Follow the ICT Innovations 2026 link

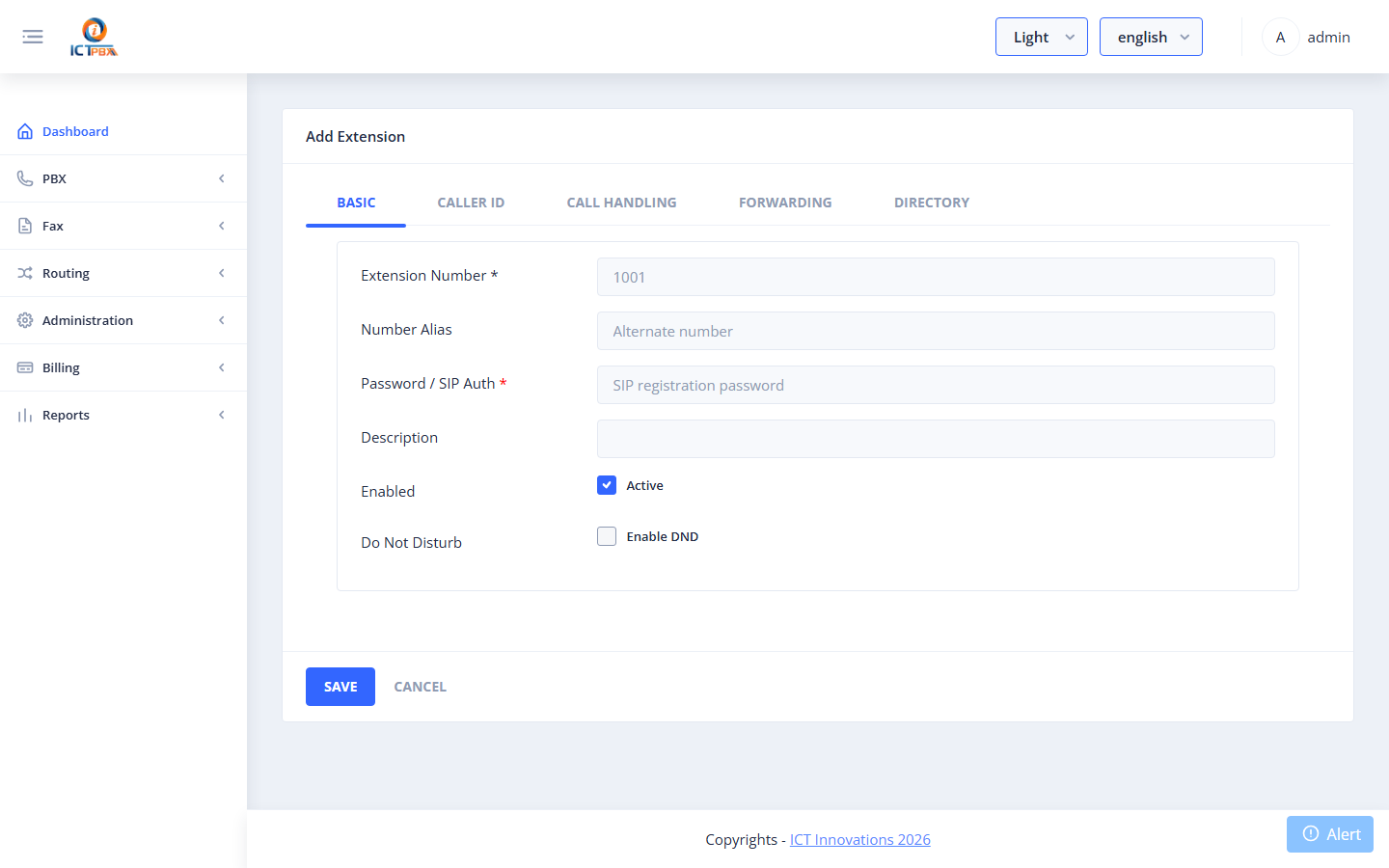860,839
